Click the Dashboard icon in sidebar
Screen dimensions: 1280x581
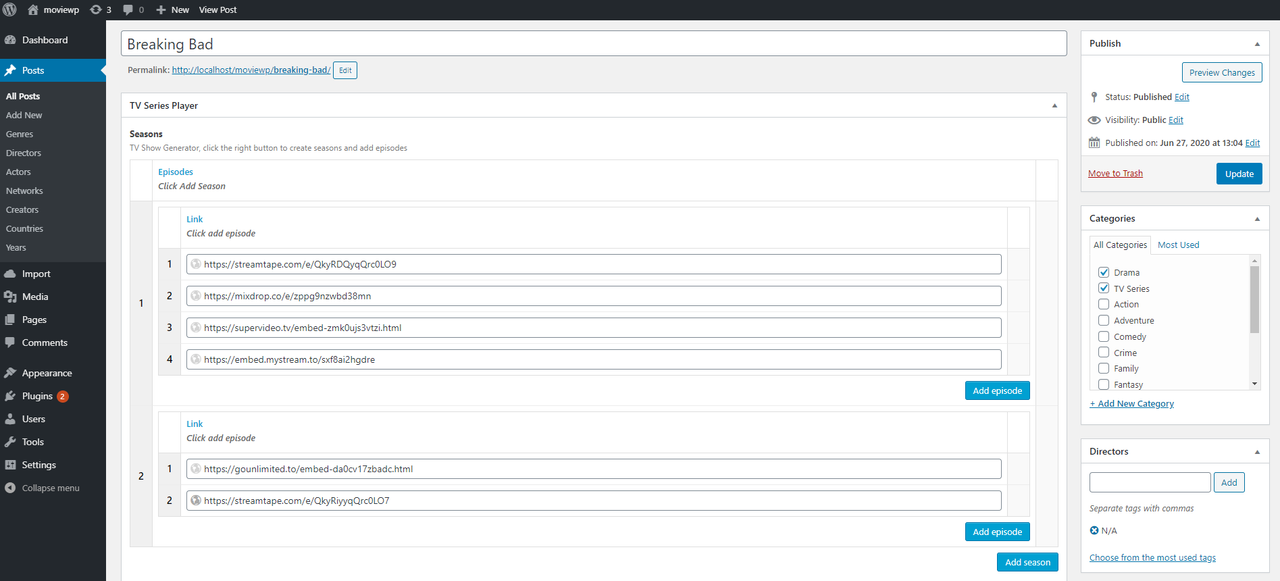10,40
